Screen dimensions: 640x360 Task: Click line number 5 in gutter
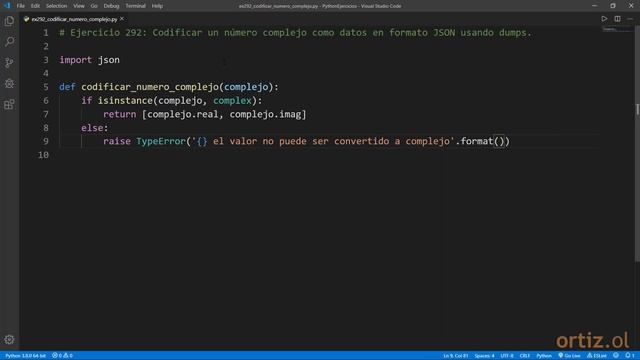46,87
